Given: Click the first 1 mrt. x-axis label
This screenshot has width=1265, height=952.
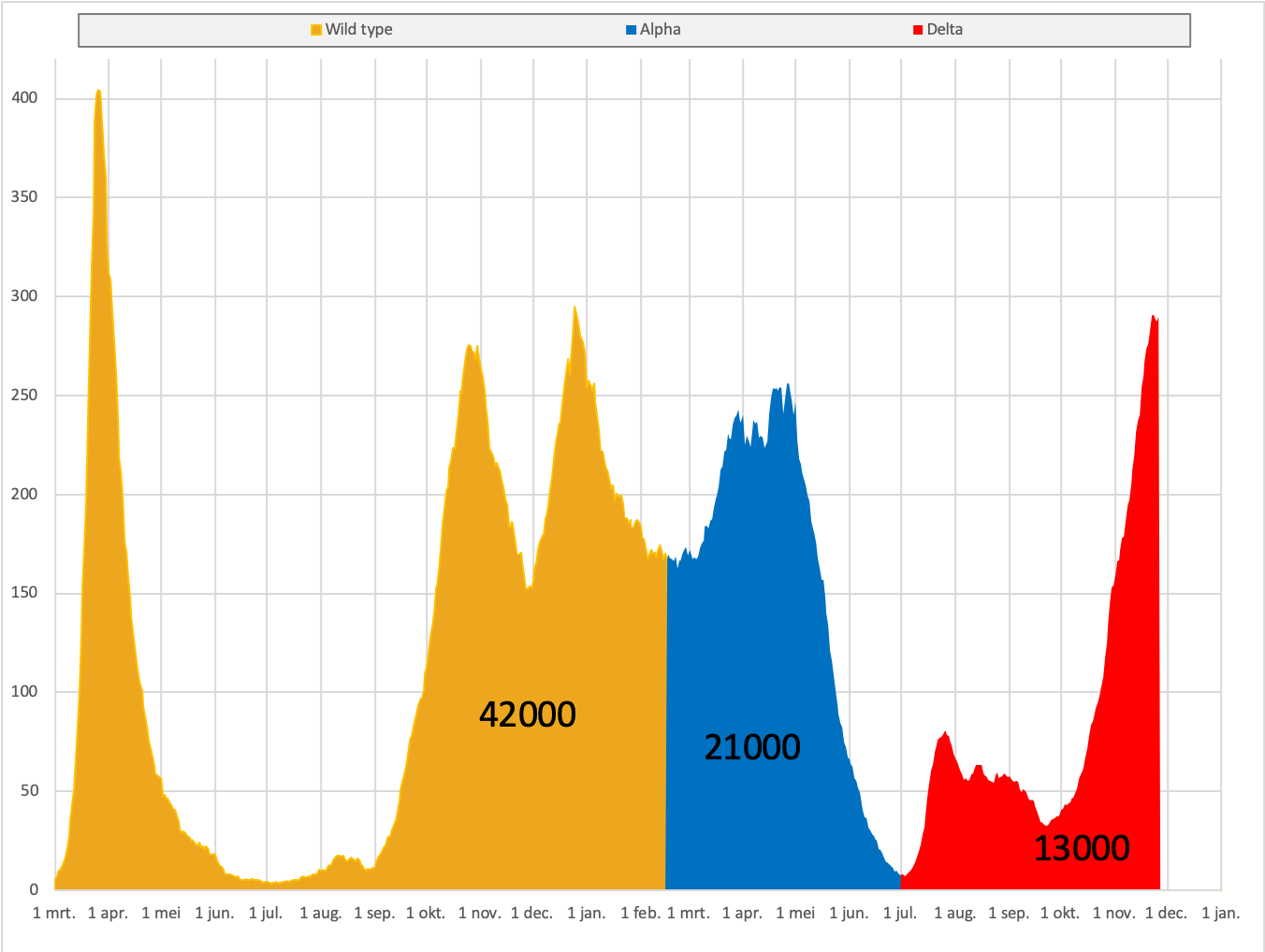Looking at the screenshot, I should pos(54,914).
